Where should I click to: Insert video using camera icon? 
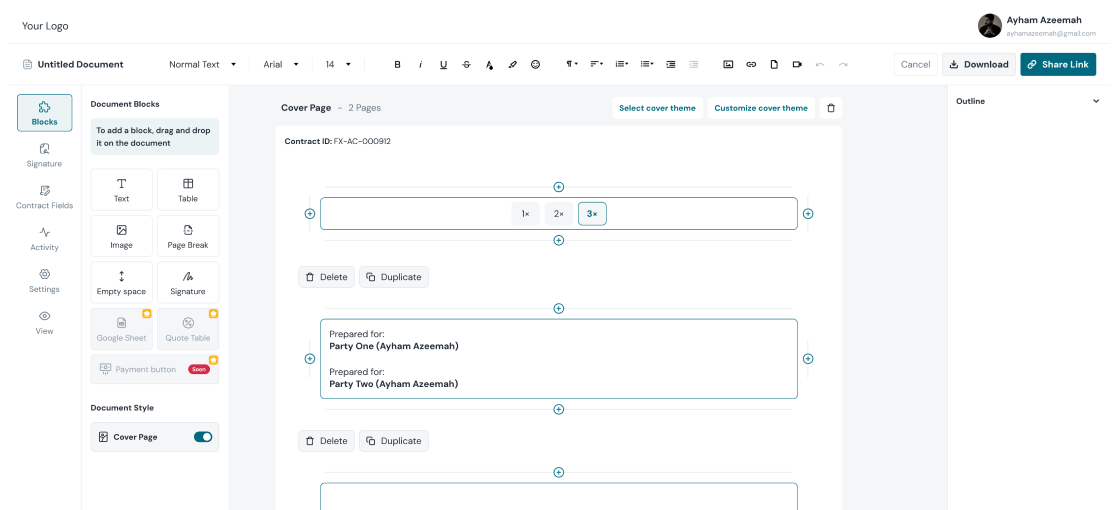click(x=797, y=64)
